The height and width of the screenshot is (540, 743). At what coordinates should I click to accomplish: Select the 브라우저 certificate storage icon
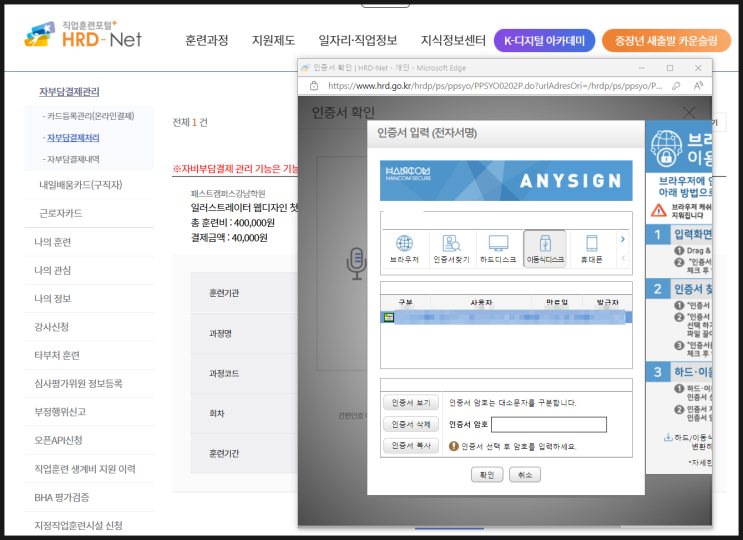[x=404, y=249]
